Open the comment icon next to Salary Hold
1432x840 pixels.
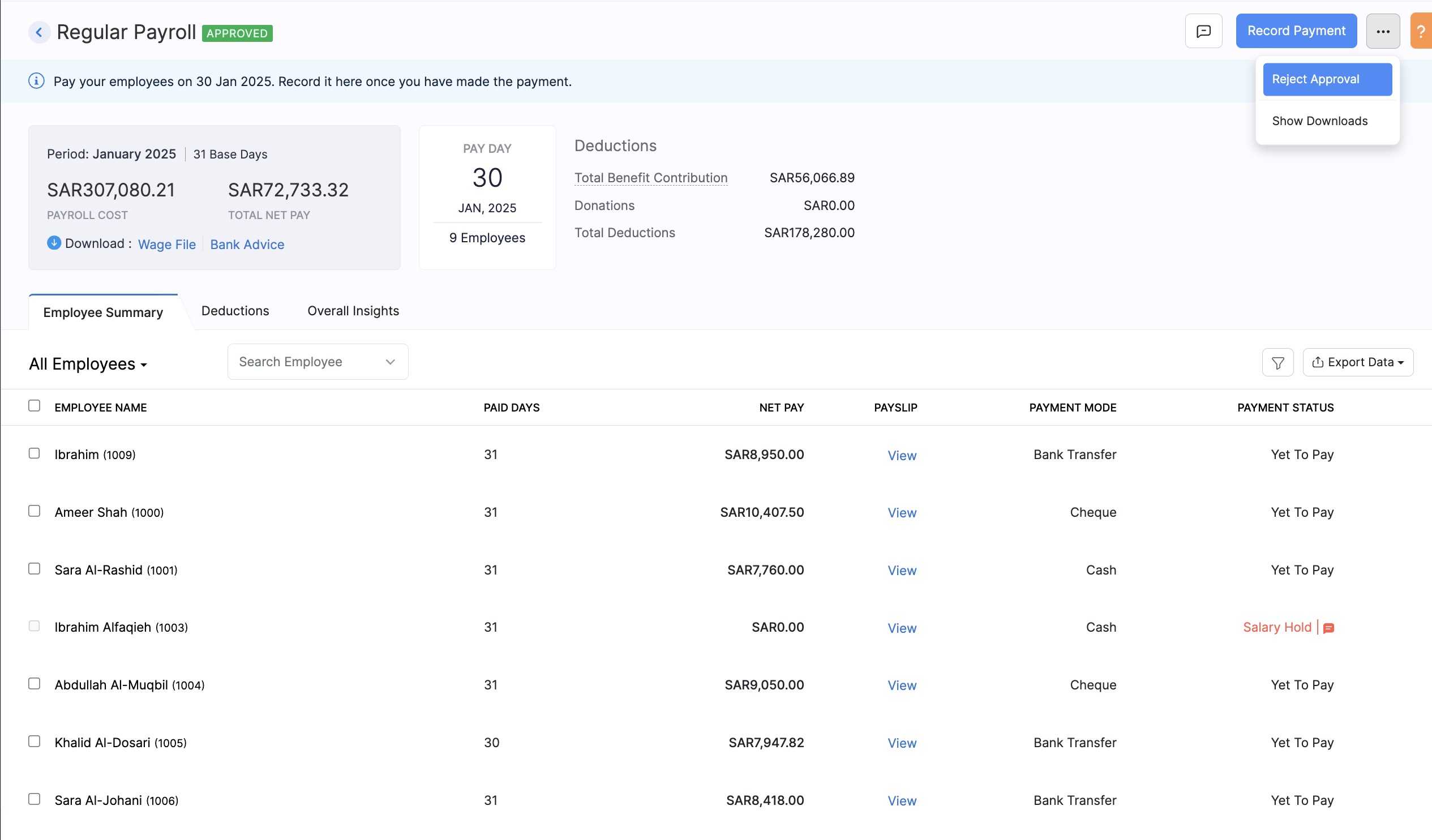(x=1328, y=628)
